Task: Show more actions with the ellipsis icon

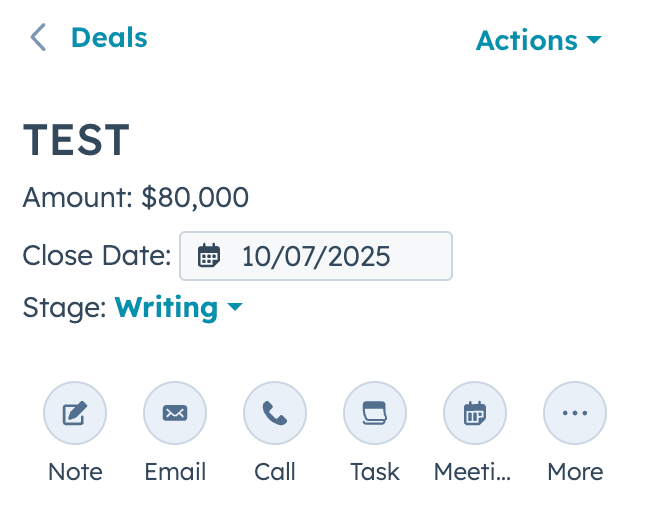Action: pos(575,413)
